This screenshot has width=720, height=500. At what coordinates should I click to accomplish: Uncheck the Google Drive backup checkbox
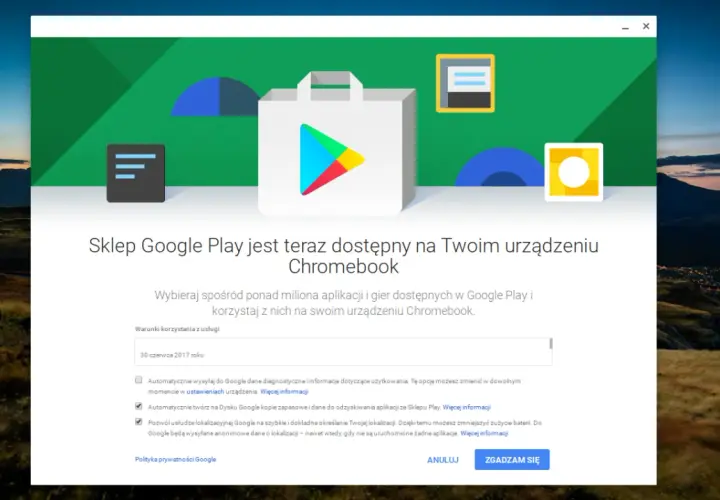click(x=139, y=406)
